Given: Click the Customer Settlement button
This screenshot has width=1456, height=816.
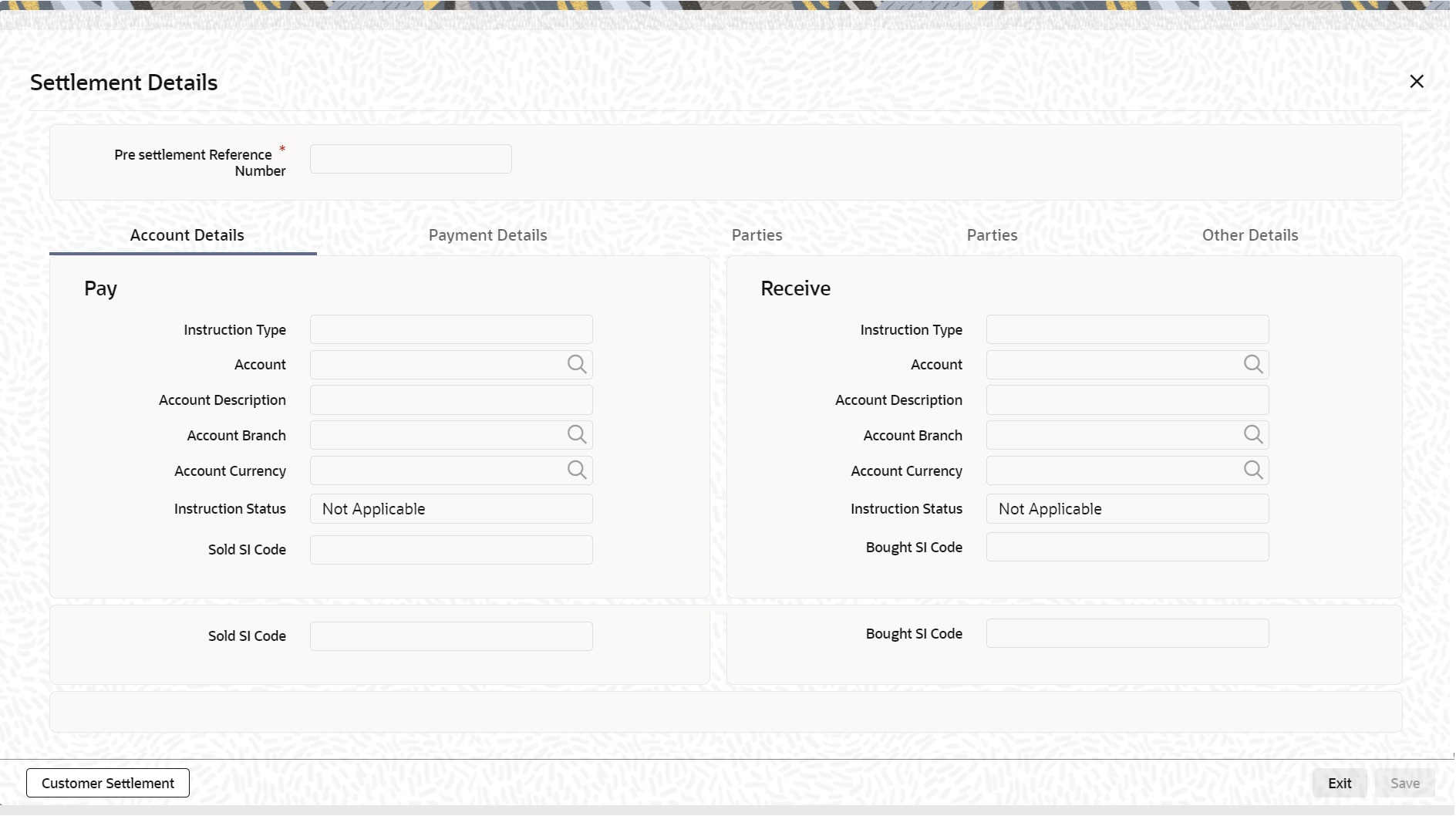Looking at the screenshot, I should coord(107,782).
